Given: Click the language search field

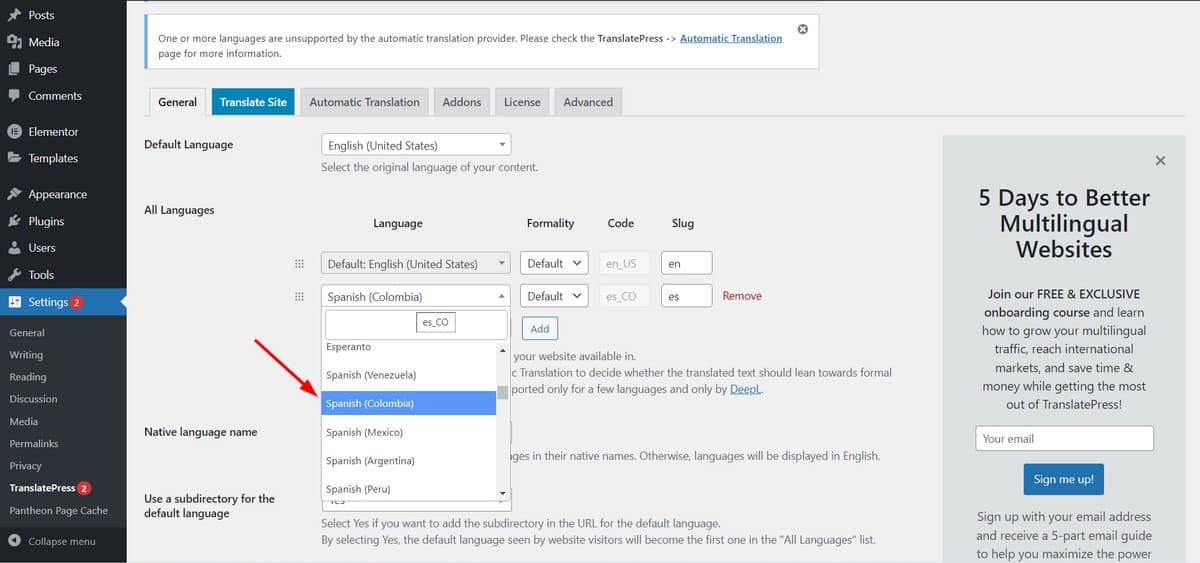Looking at the screenshot, I should coord(416,324).
